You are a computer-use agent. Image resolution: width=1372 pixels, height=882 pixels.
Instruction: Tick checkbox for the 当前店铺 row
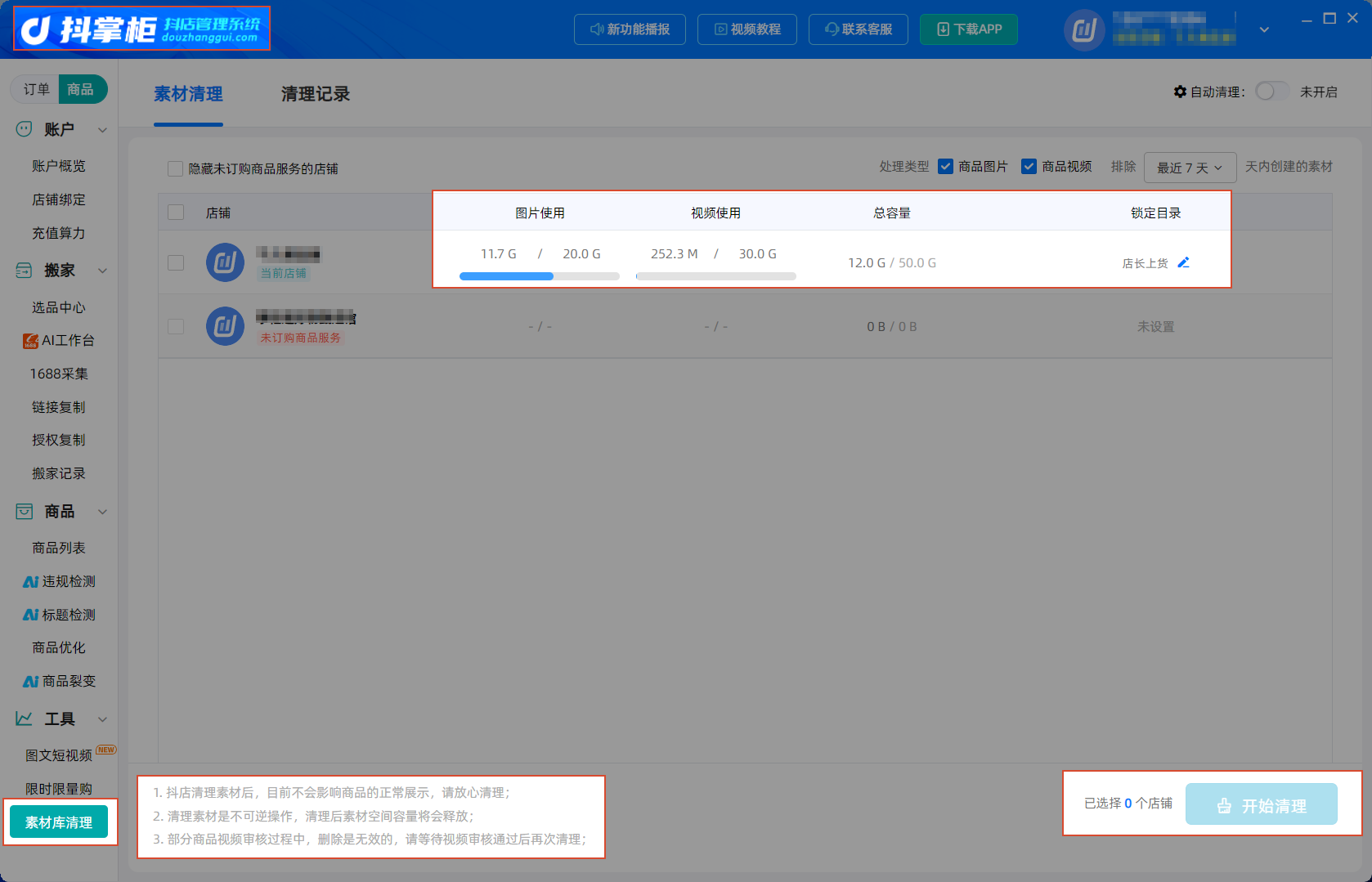pyautogui.click(x=176, y=262)
